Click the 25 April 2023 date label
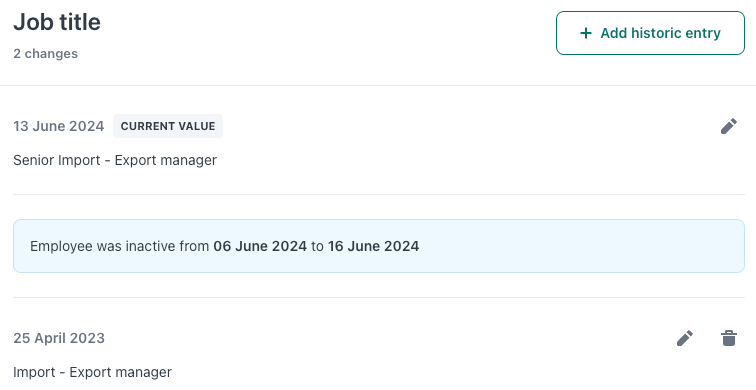This screenshot has width=756, height=390. click(59, 338)
